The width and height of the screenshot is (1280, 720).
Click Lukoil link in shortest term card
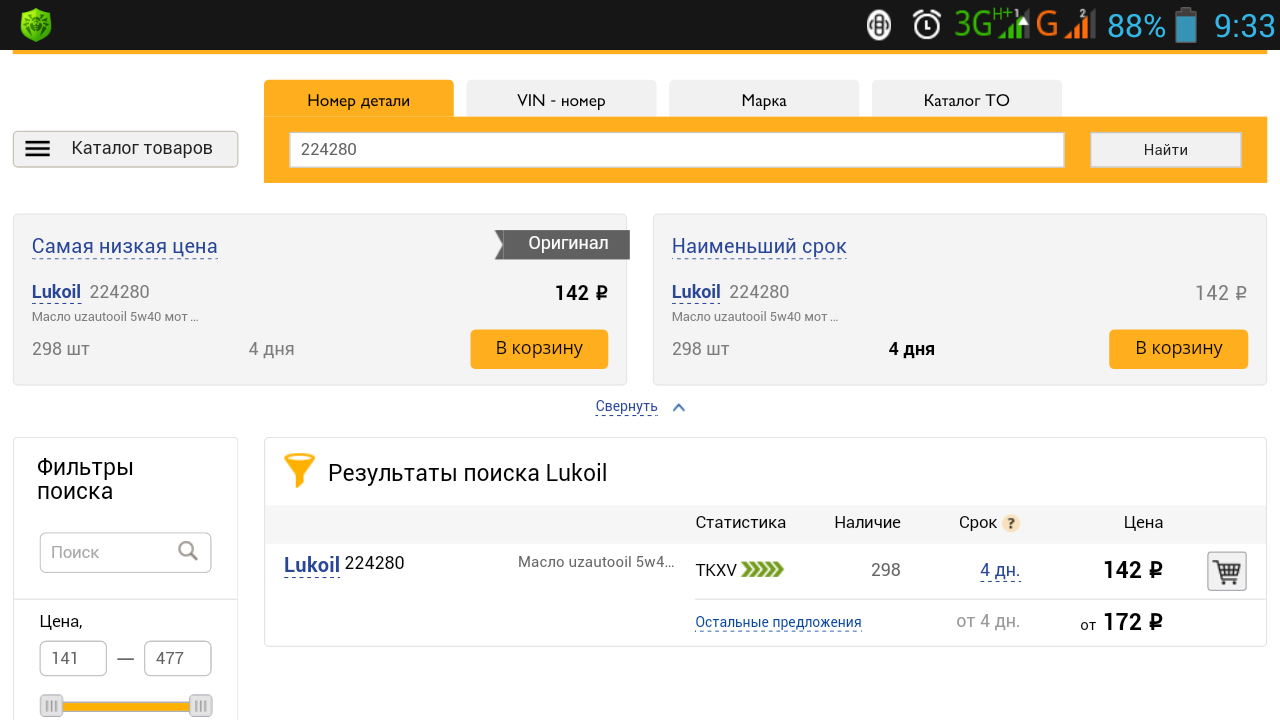(x=696, y=292)
